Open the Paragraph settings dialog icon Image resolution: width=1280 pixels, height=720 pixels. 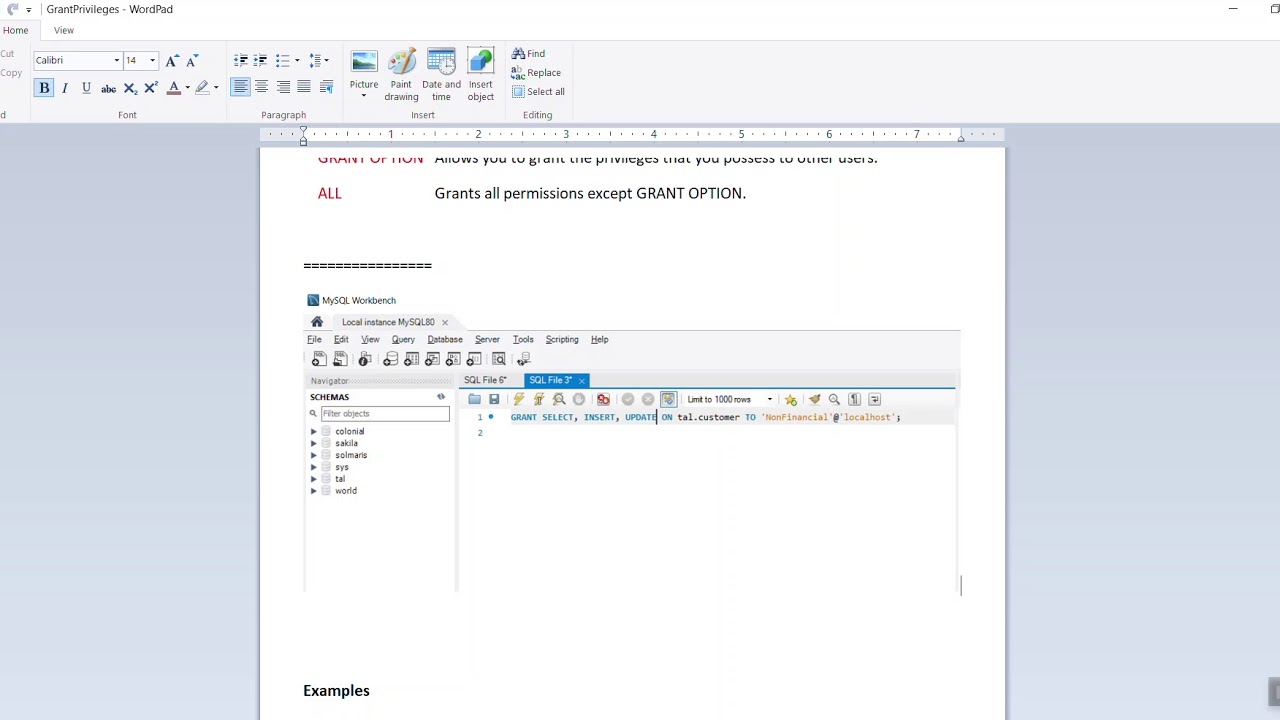point(326,87)
